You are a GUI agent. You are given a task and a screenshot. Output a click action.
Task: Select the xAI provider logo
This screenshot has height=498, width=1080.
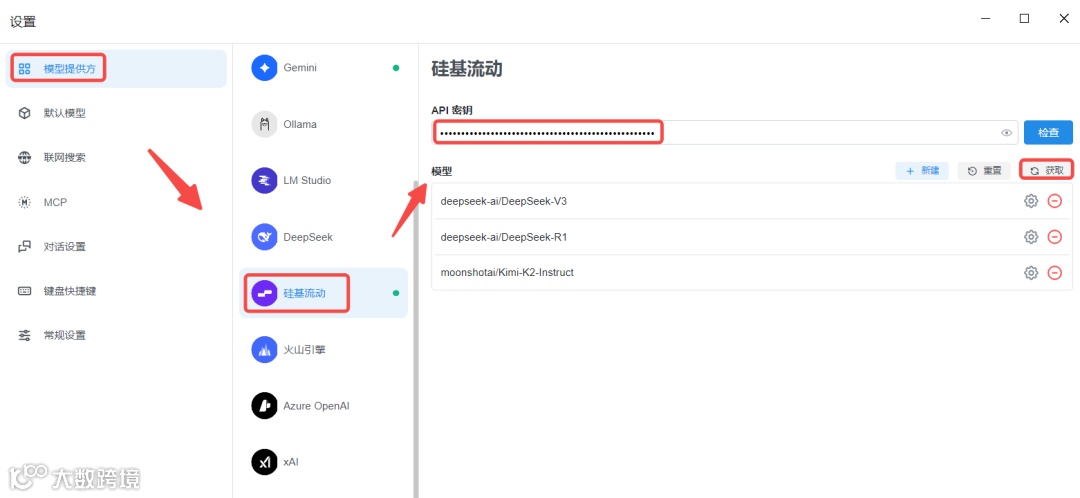264,462
